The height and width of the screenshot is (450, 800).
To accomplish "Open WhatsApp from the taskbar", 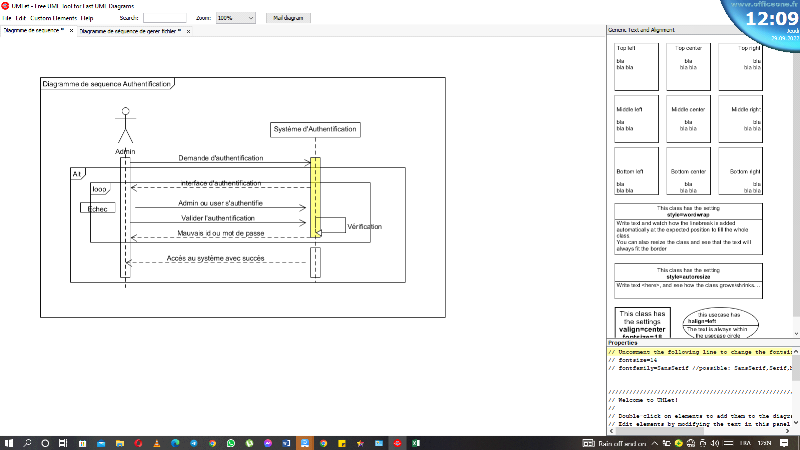I will pyautogui.click(x=231, y=442).
